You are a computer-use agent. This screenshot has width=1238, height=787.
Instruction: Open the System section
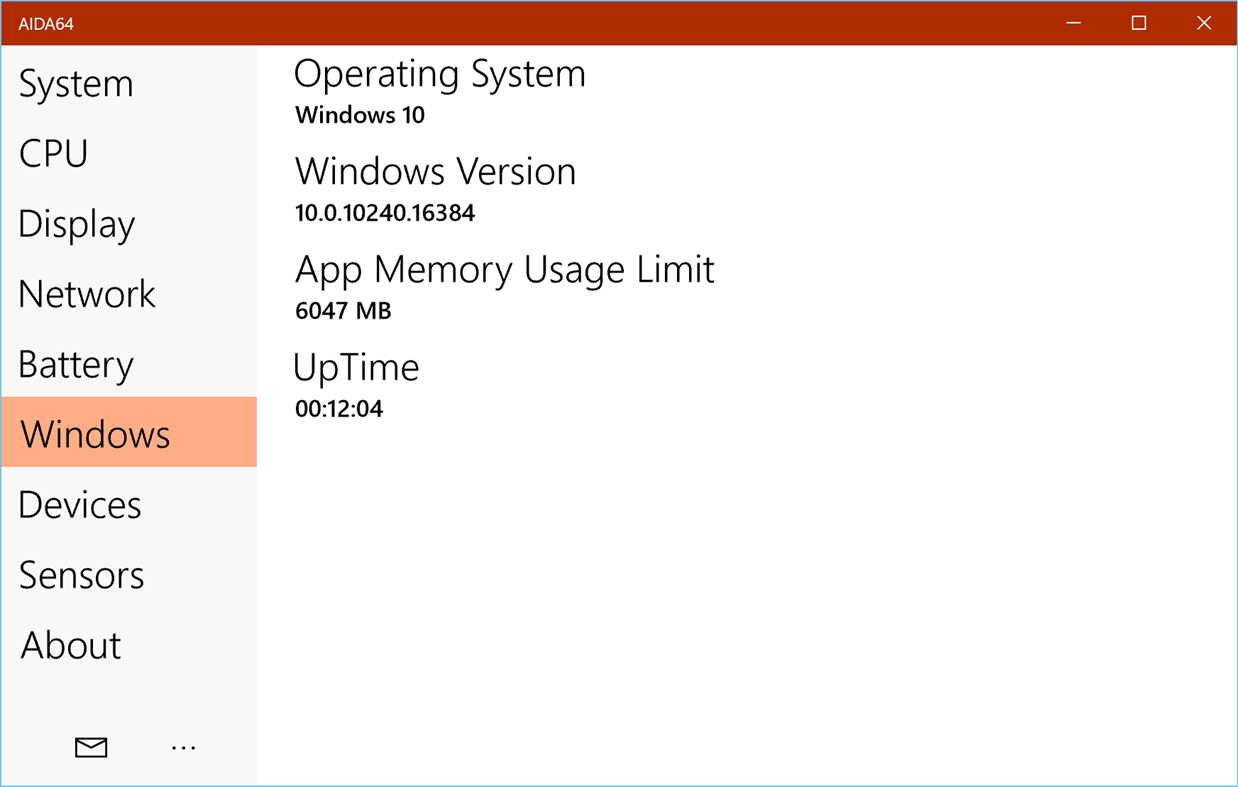point(76,84)
